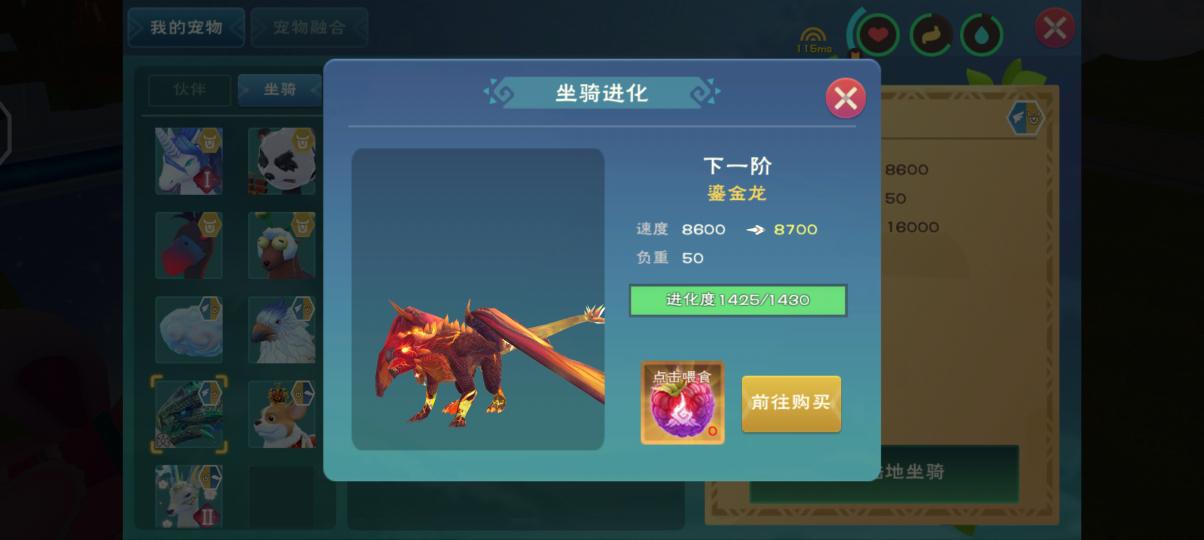
Task: Select the white deer mount thumbnail
Action: (189, 497)
